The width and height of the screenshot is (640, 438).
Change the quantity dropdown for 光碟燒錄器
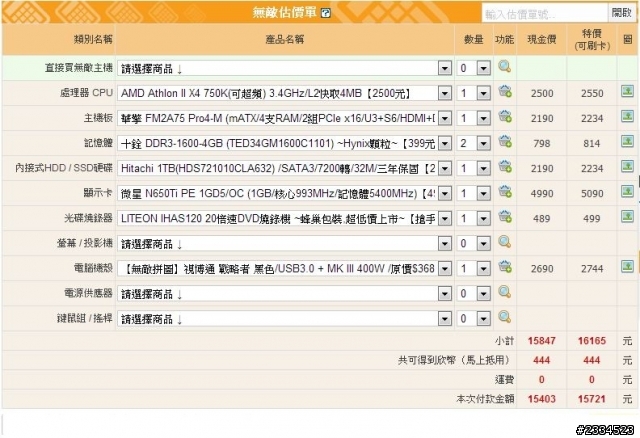click(473, 219)
